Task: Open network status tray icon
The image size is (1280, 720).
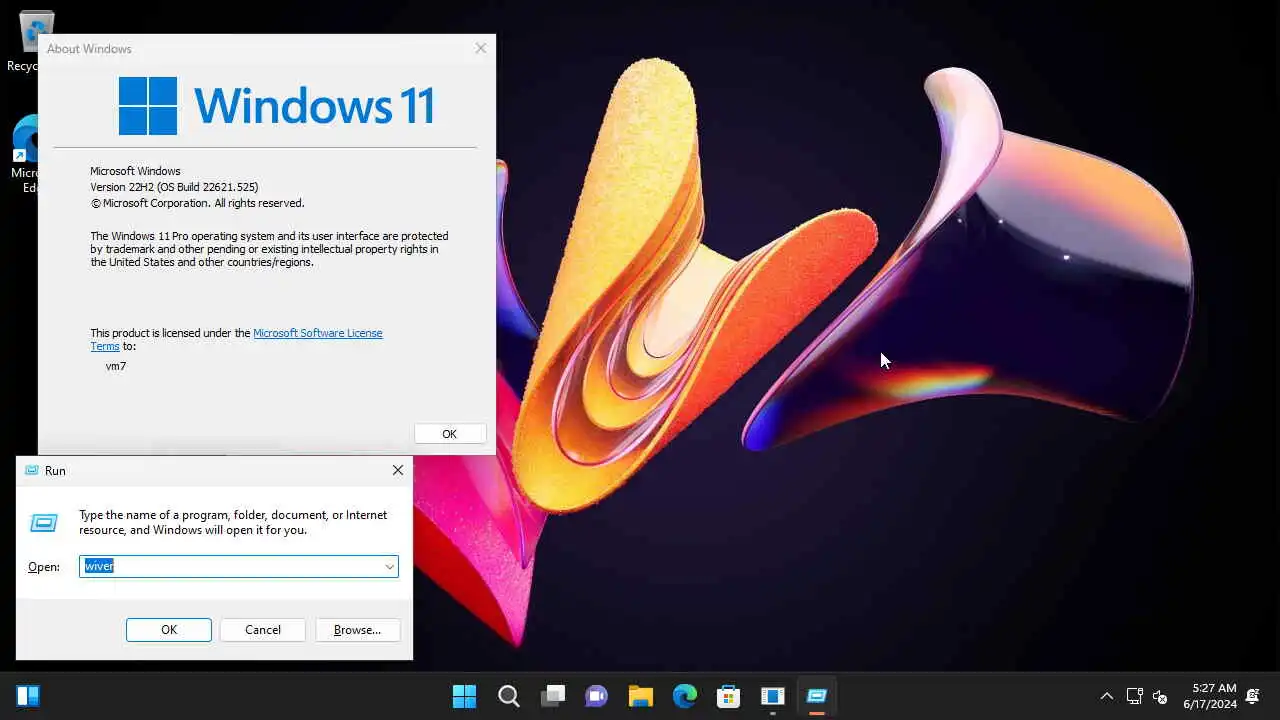Action: pyautogui.click(x=1134, y=696)
